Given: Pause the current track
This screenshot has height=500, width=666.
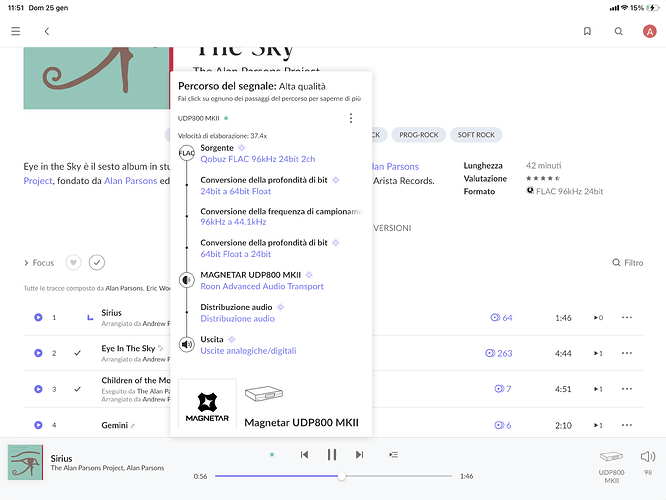Looking at the screenshot, I should pos(331,454).
